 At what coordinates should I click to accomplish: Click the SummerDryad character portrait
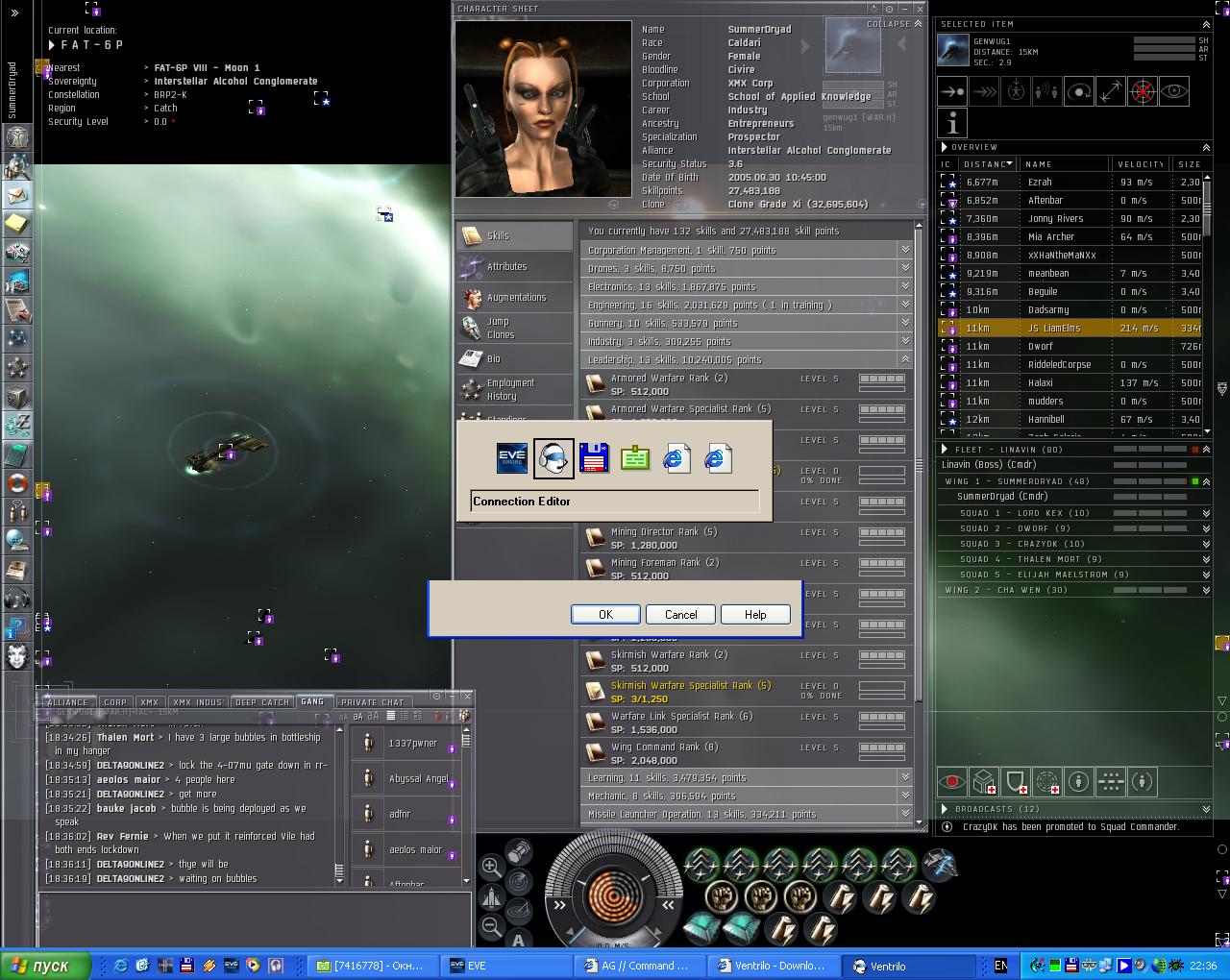click(x=544, y=109)
